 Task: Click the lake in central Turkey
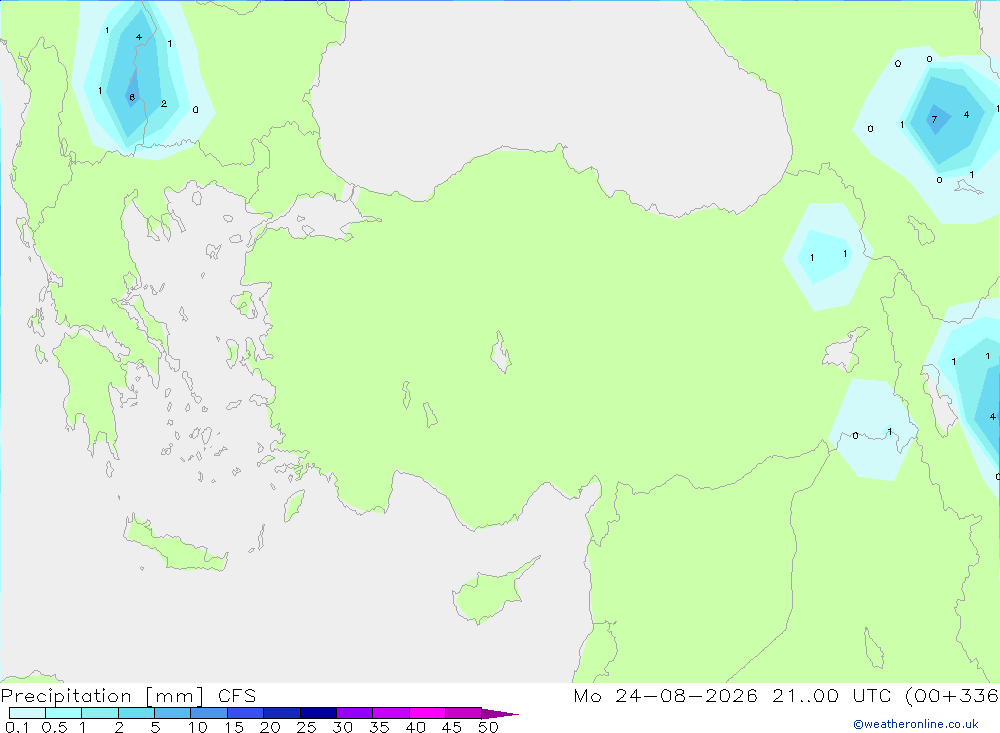click(501, 353)
